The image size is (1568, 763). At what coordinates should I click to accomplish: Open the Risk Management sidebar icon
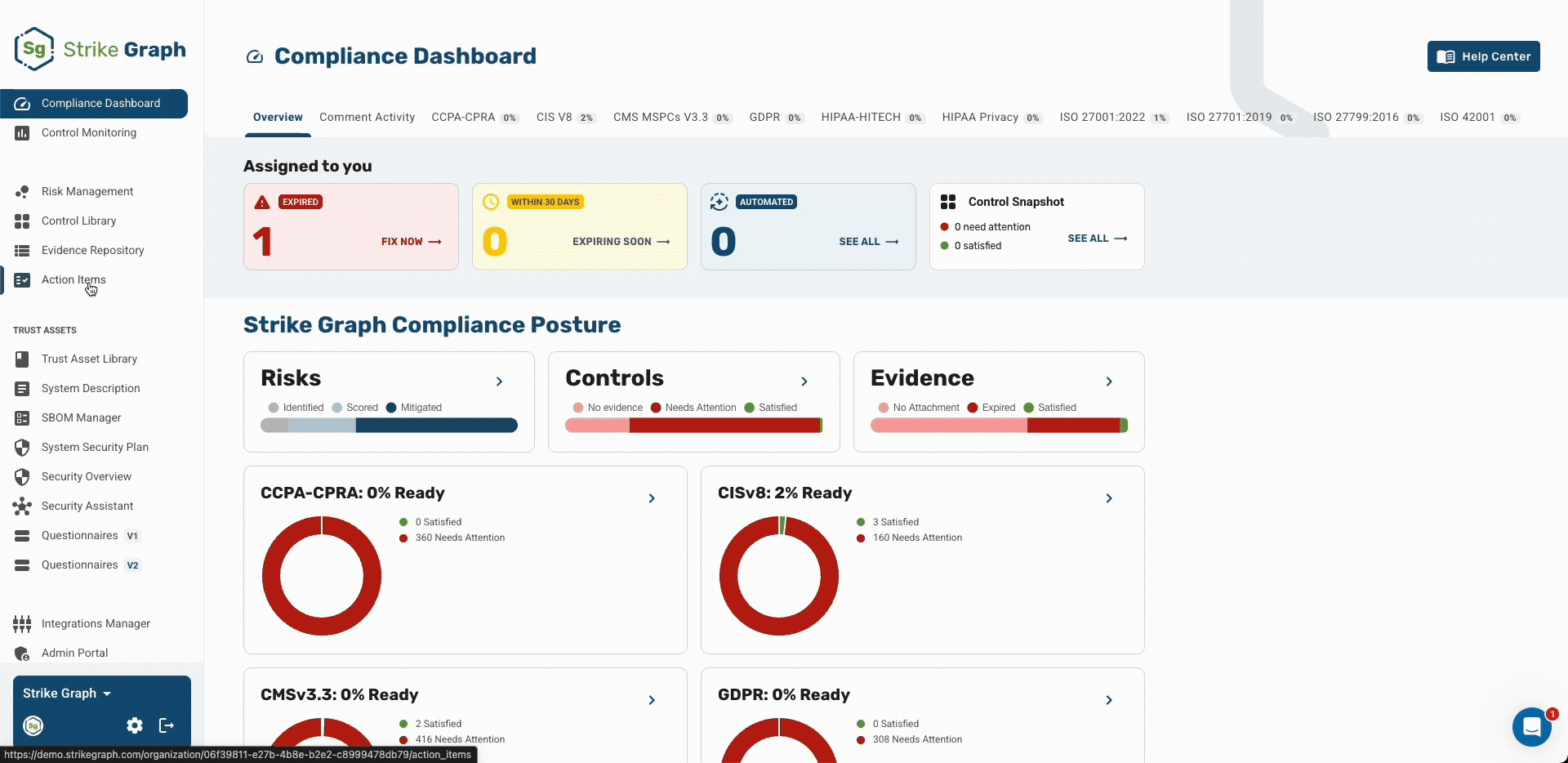22,191
